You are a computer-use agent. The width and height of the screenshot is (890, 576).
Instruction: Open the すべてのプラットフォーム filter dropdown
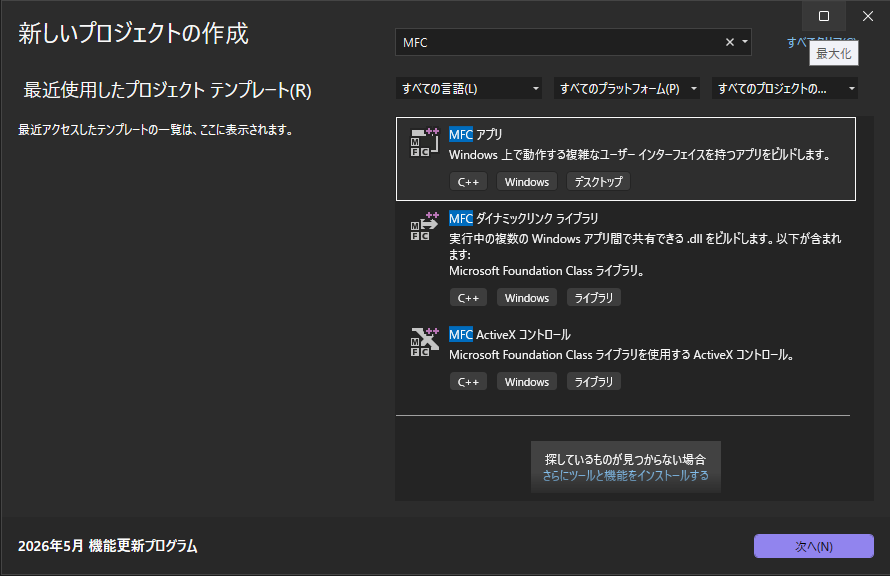[x=627, y=89]
